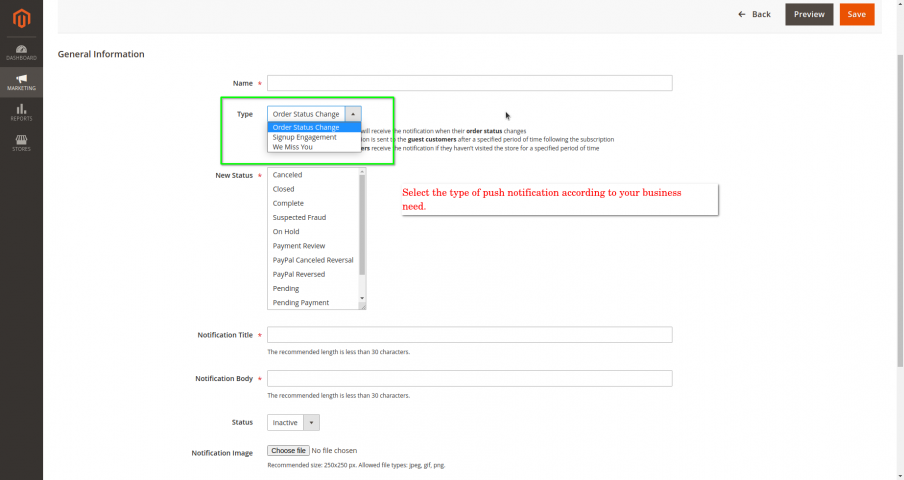904x480 pixels.
Task: Click the Back arrow link
Action: pos(754,14)
